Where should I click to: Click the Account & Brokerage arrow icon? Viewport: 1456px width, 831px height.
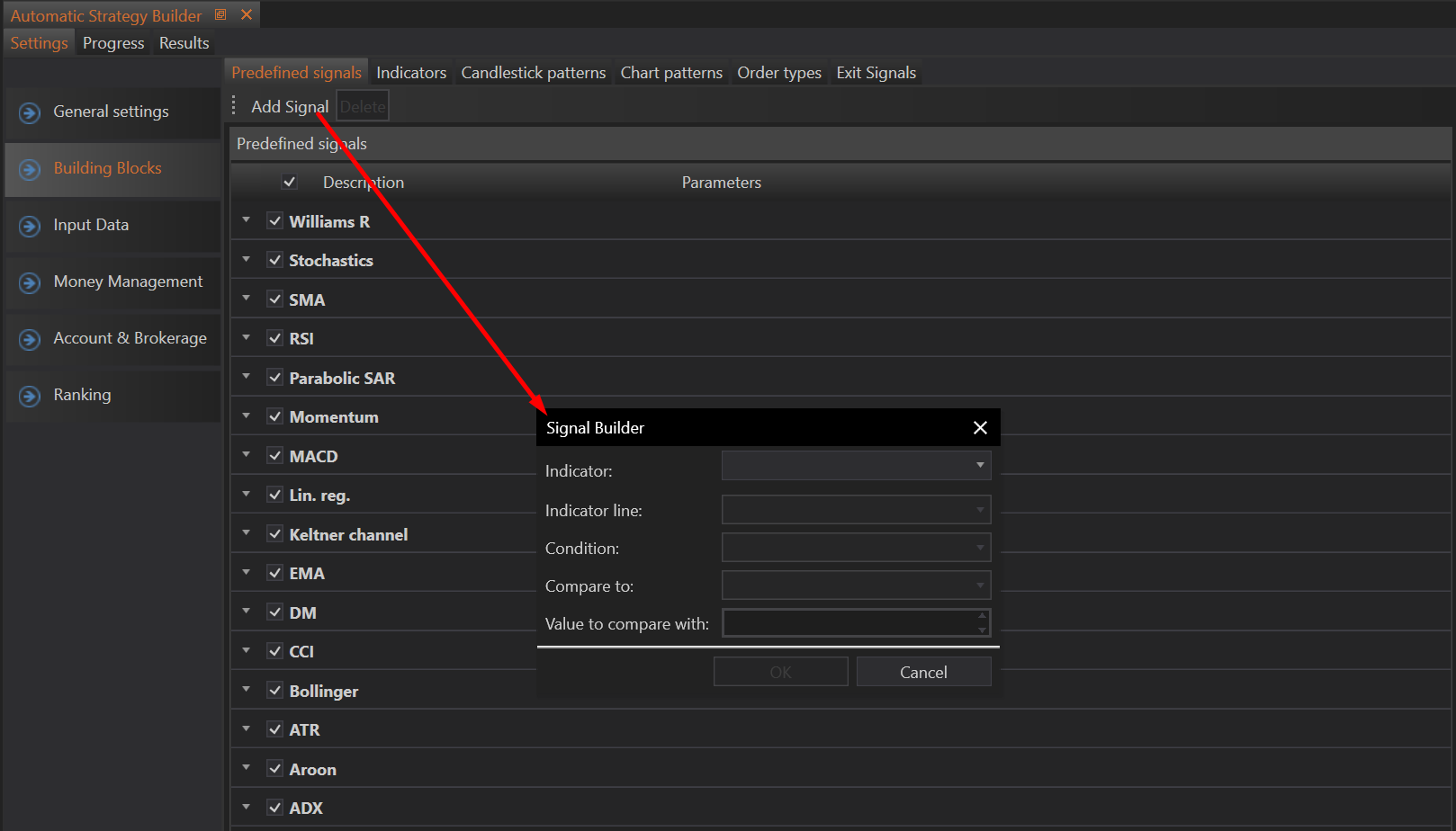click(30, 339)
